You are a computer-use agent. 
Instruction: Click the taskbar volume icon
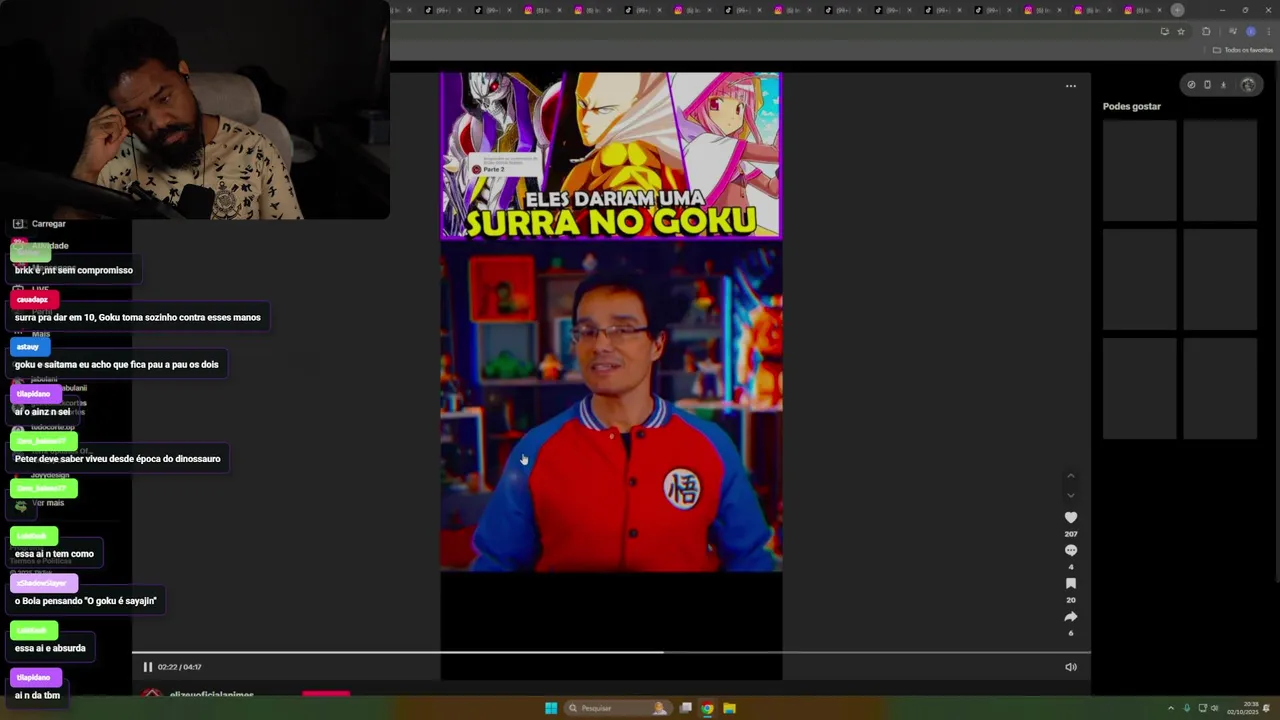1214,708
